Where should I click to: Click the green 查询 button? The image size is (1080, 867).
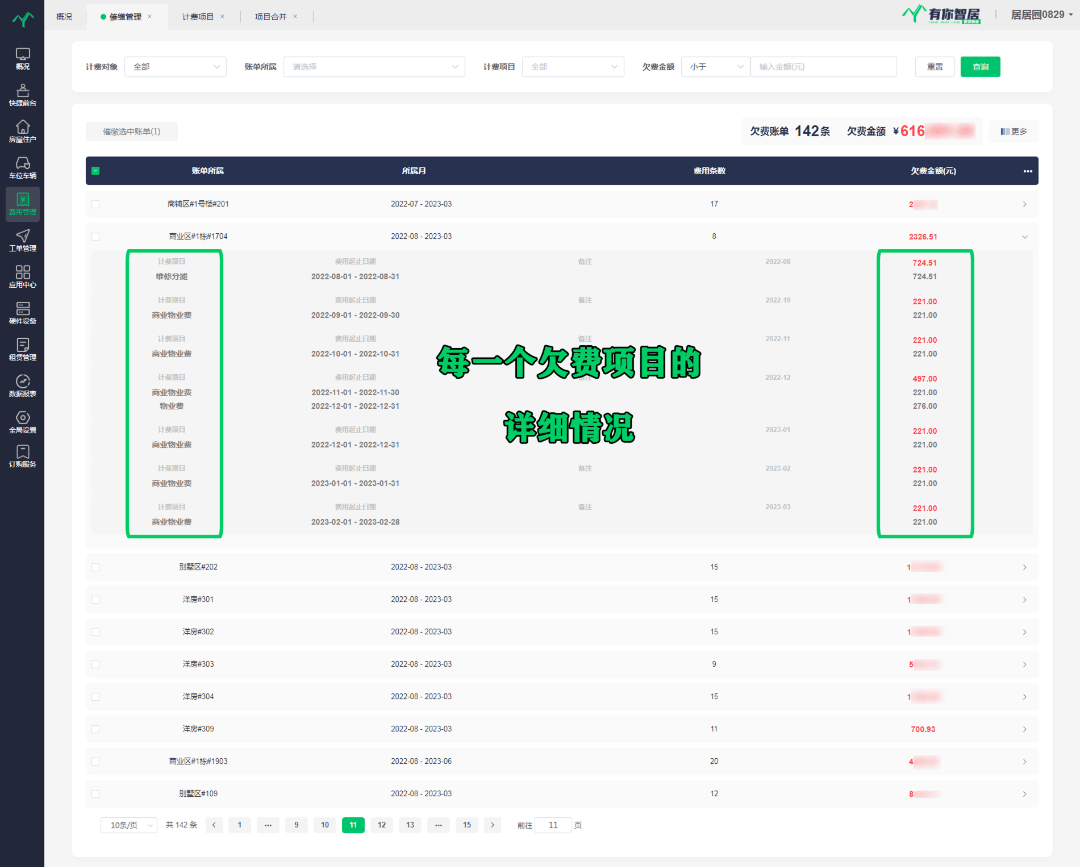tap(980, 67)
